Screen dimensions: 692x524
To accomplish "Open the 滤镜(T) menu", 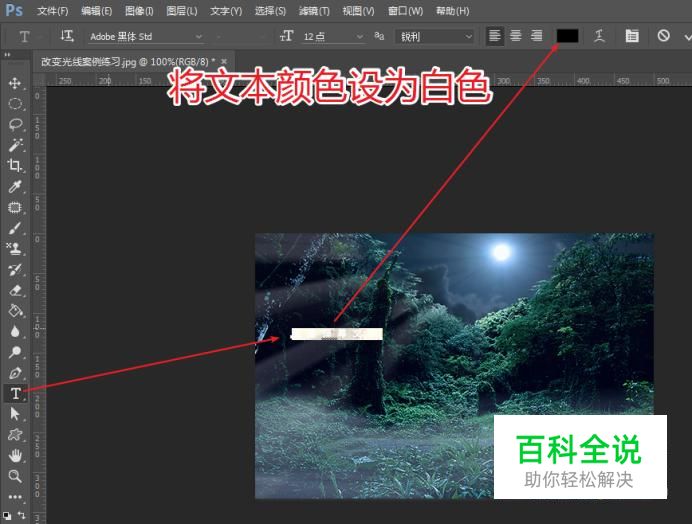I will [314, 11].
